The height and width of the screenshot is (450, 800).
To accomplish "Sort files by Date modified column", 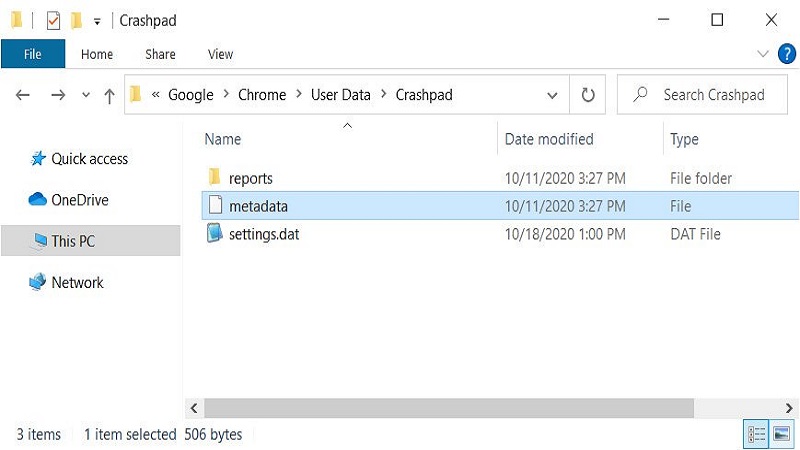I will pos(549,139).
